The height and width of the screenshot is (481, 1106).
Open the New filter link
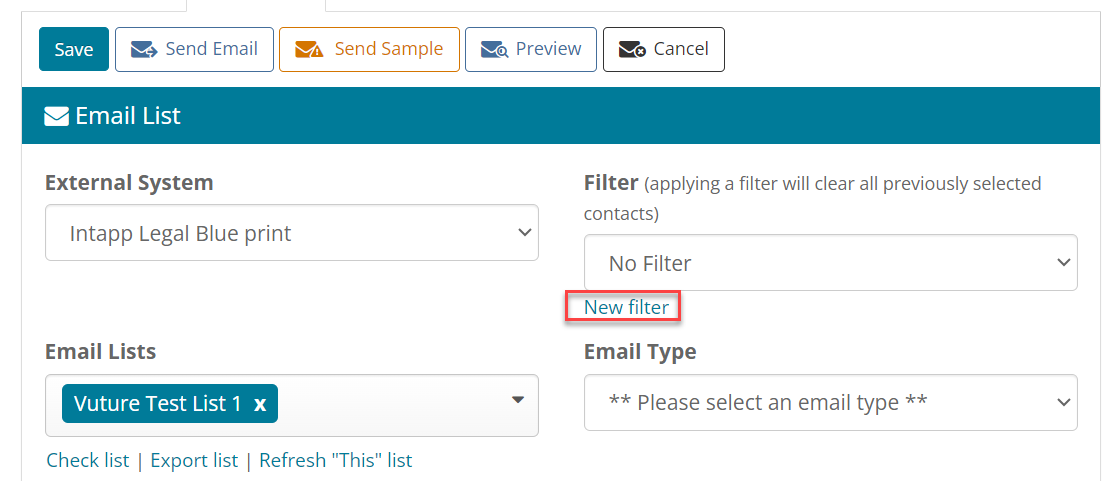tap(626, 308)
